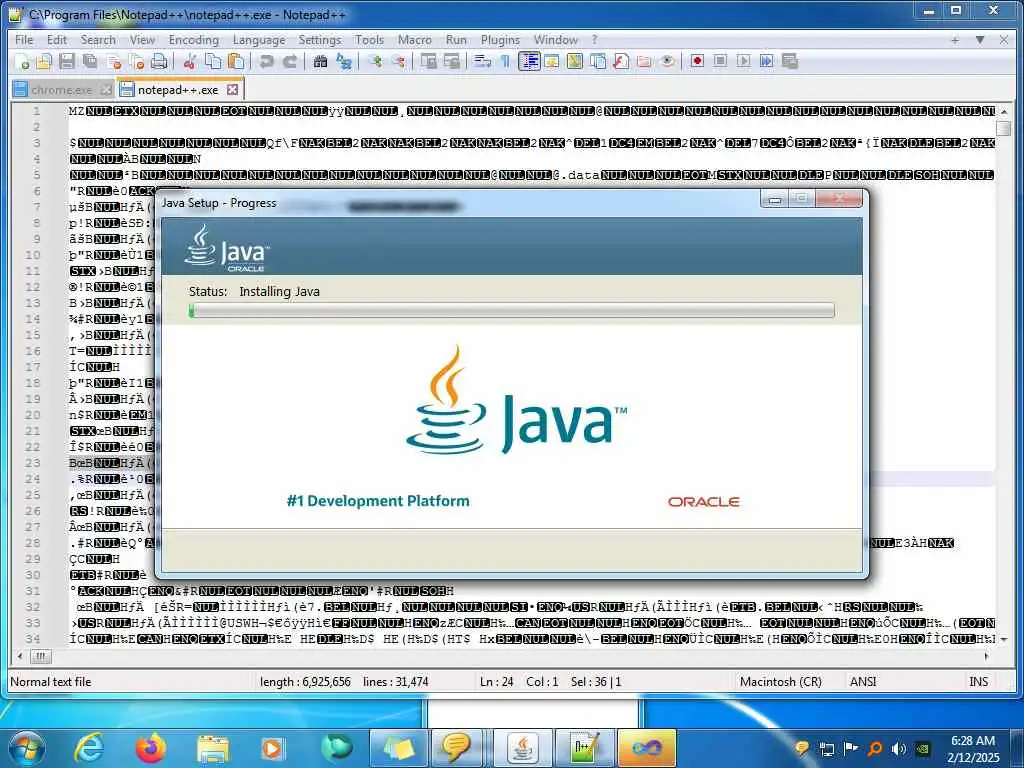This screenshot has width=1024, height=768.
Task: Open the question mark help menu
Action: pyautogui.click(x=594, y=40)
